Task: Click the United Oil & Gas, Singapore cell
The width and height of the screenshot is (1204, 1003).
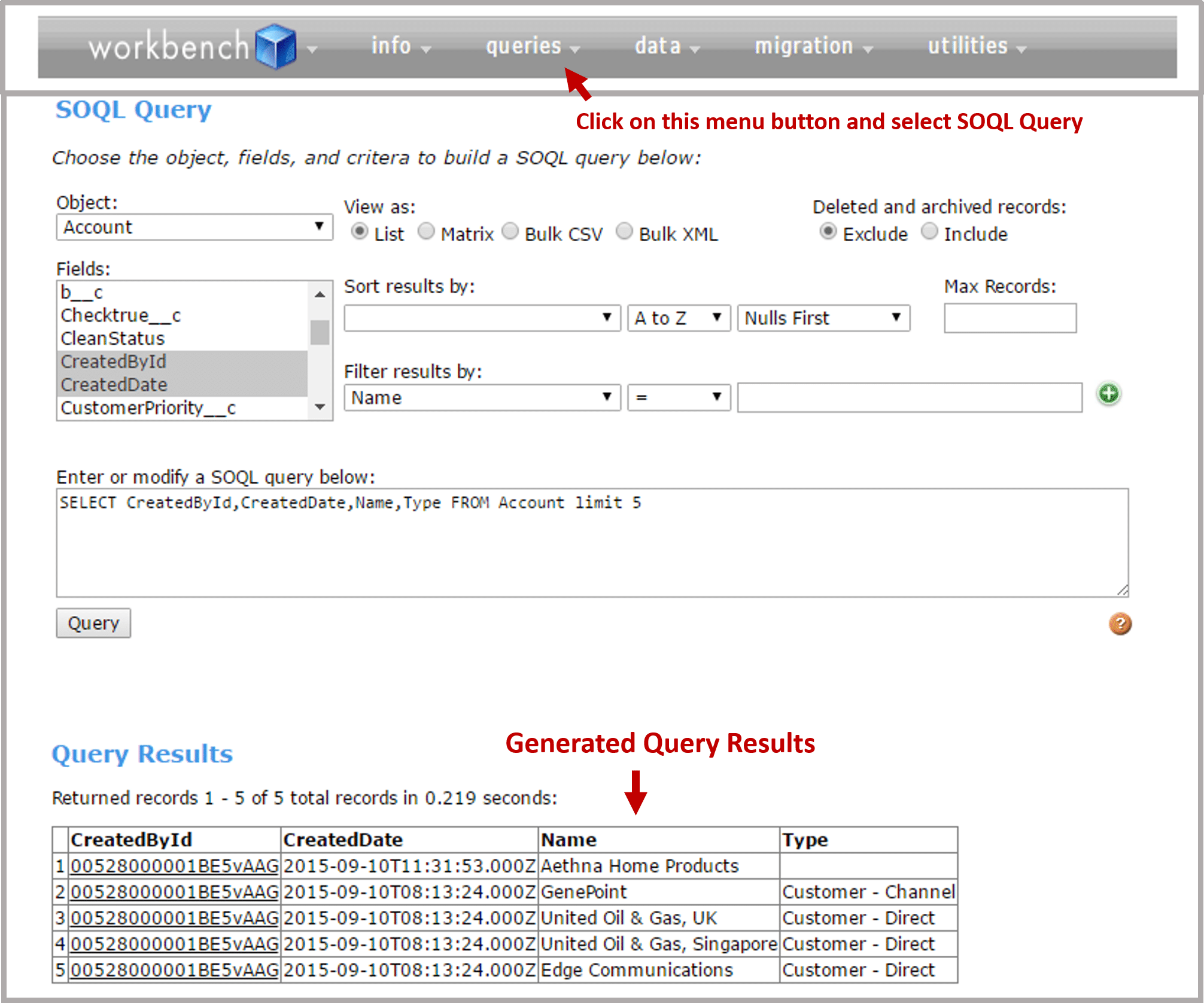Action: [x=659, y=944]
